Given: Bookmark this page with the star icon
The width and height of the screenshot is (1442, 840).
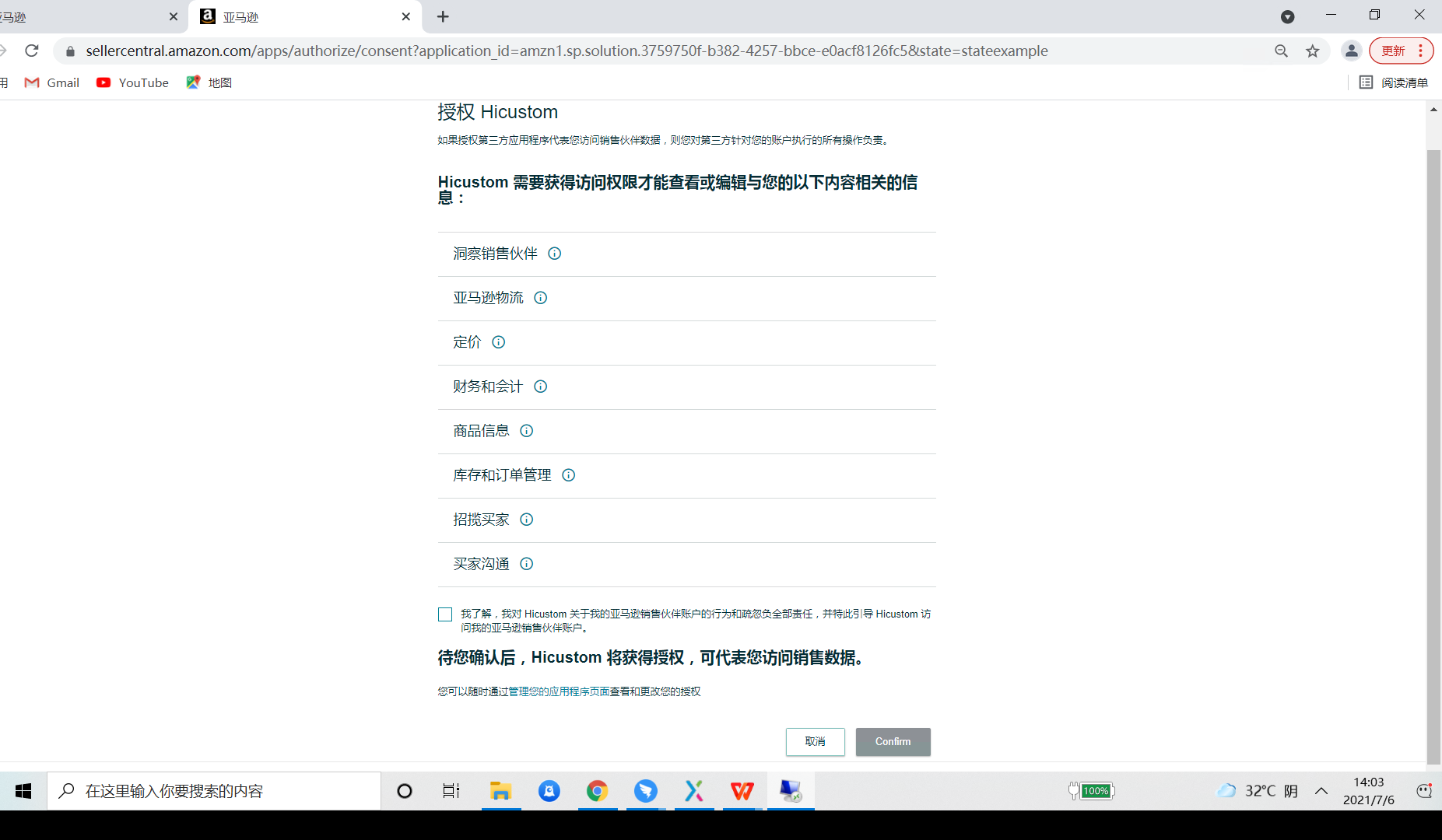Looking at the screenshot, I should pyautogui.click(x=1313, y=51).
